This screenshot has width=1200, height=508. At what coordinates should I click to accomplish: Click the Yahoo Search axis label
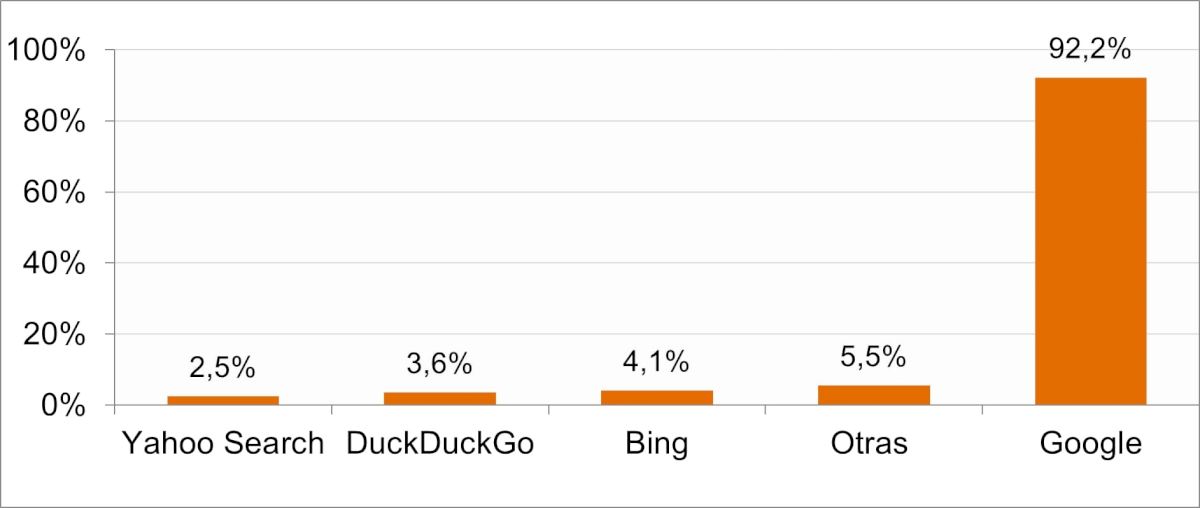(x=223, y=443)
